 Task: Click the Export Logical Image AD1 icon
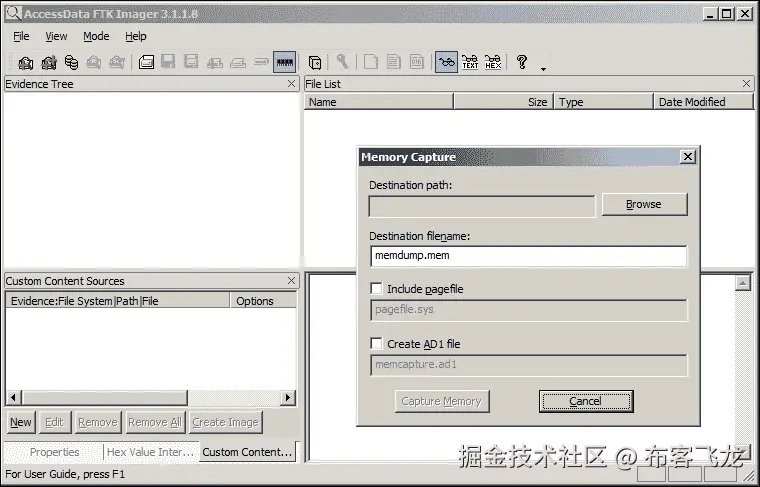click(191, 62)
